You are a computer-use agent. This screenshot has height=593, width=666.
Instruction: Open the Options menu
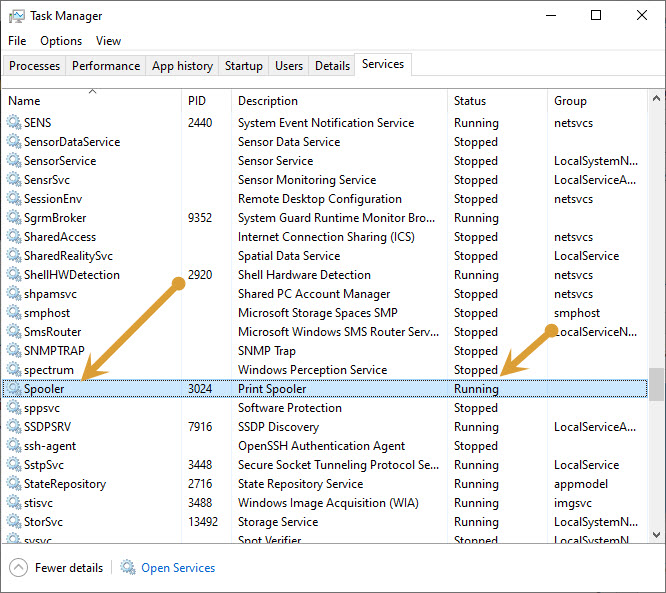61,41
